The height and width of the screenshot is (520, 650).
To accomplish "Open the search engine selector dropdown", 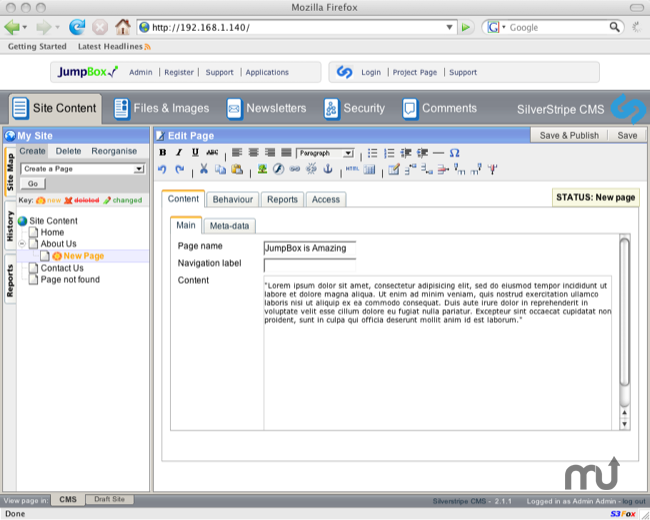I will tap(504, 27).
